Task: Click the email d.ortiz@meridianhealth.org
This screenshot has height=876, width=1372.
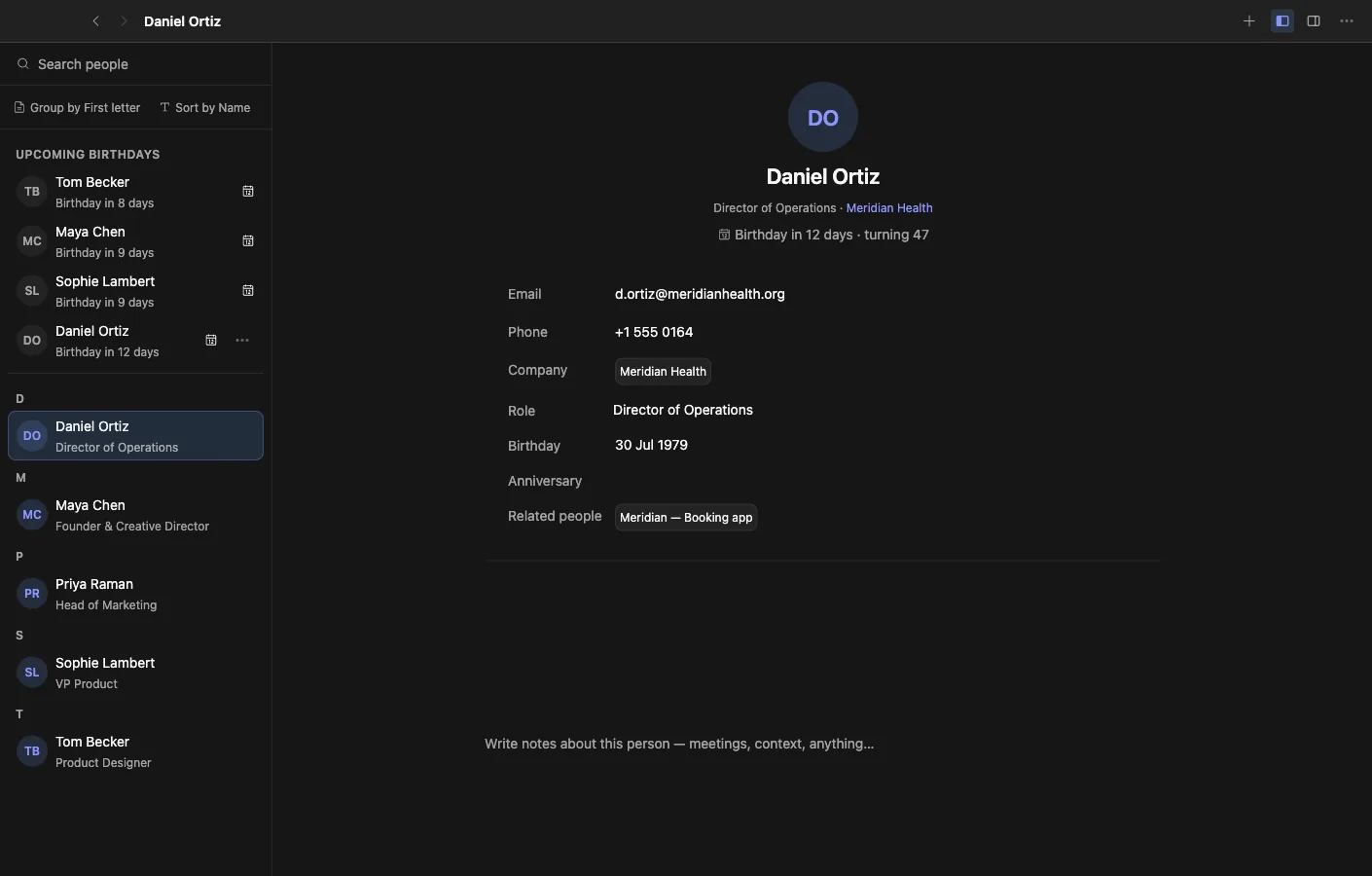Action: point(700,294)
